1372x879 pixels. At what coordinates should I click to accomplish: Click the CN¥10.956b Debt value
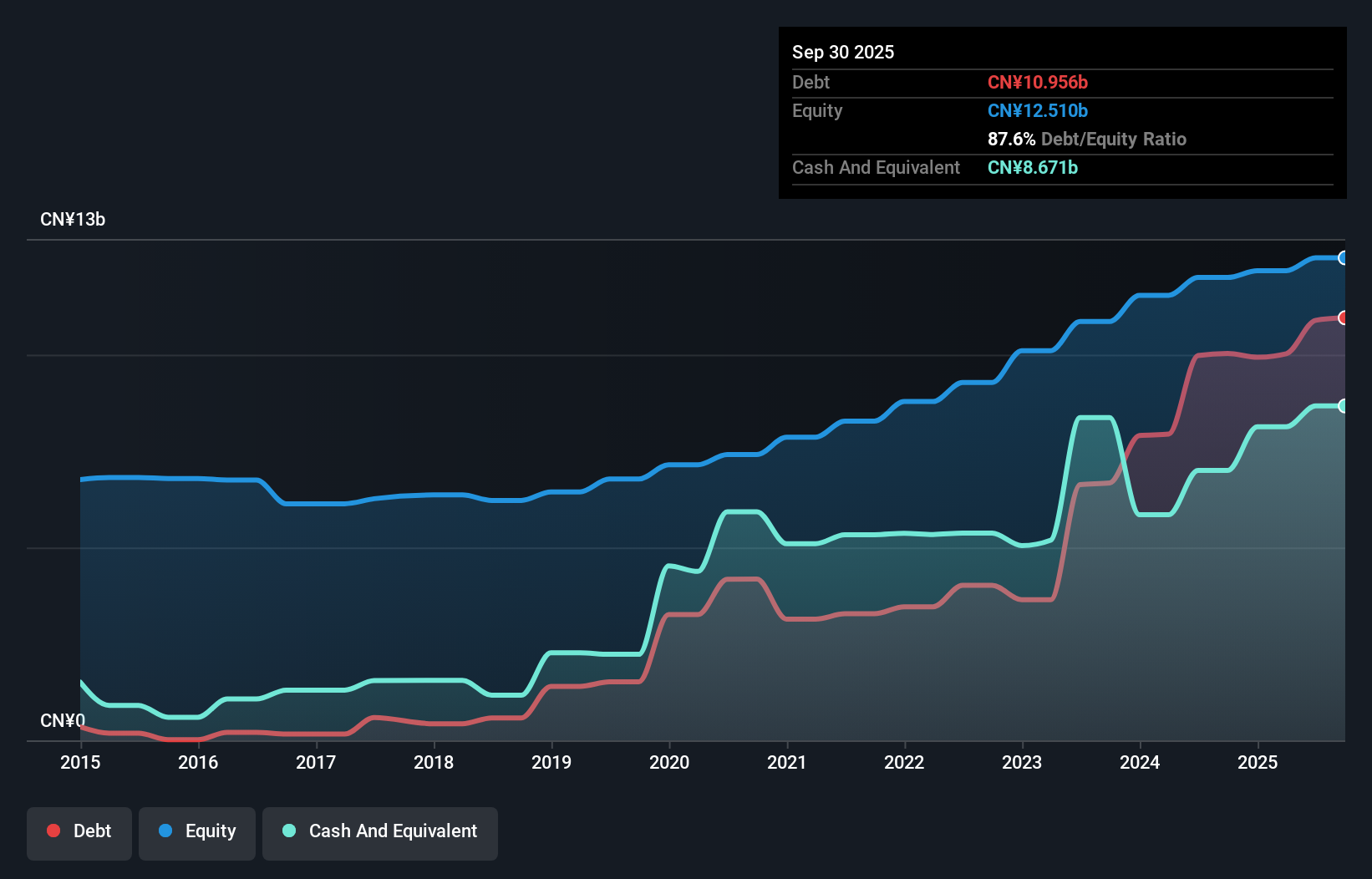[1039, 82]
